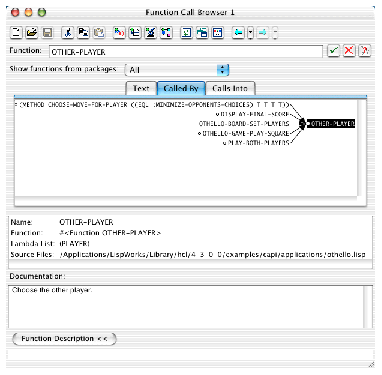Image resolution: width=382 pixels, height=375 pixels.
Task: Click the red X with arrow icon
Action: [x=365, y=51]
